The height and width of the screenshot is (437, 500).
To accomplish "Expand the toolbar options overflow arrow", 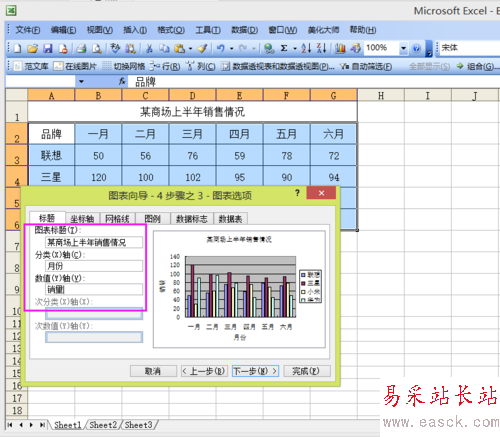I will [429, 49].
